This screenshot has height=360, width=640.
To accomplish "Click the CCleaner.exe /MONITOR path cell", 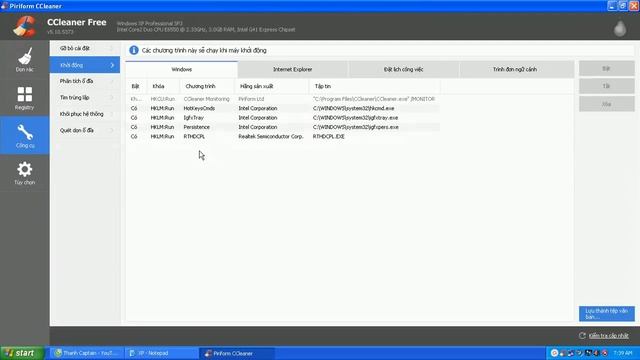I will click(x=373, y=99).
